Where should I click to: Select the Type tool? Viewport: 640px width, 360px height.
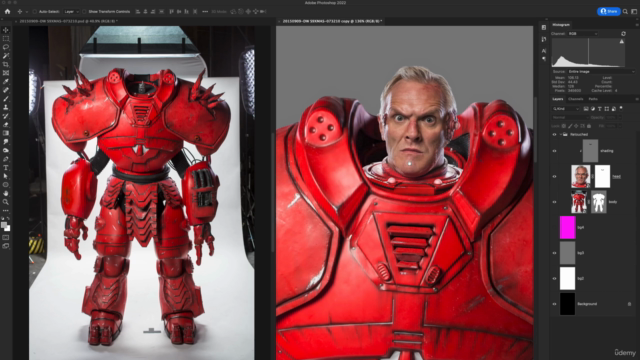pyautogui.click(x=6, y=168)
